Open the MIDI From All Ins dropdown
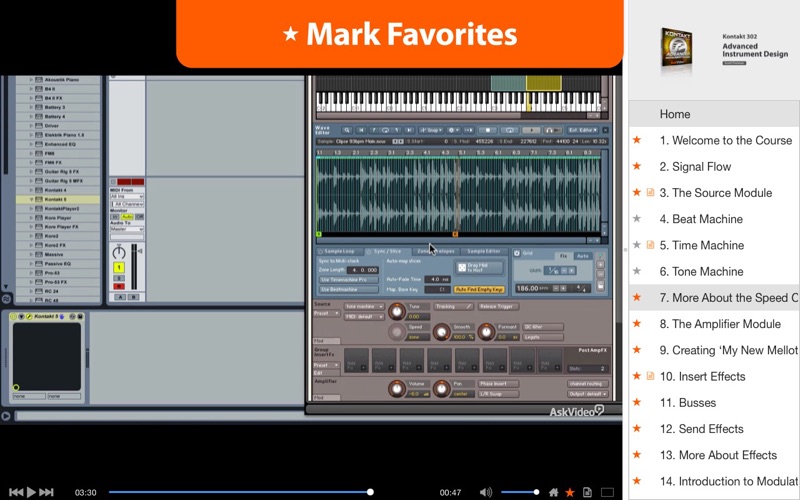800x500 pixels. tap(127, 196)
